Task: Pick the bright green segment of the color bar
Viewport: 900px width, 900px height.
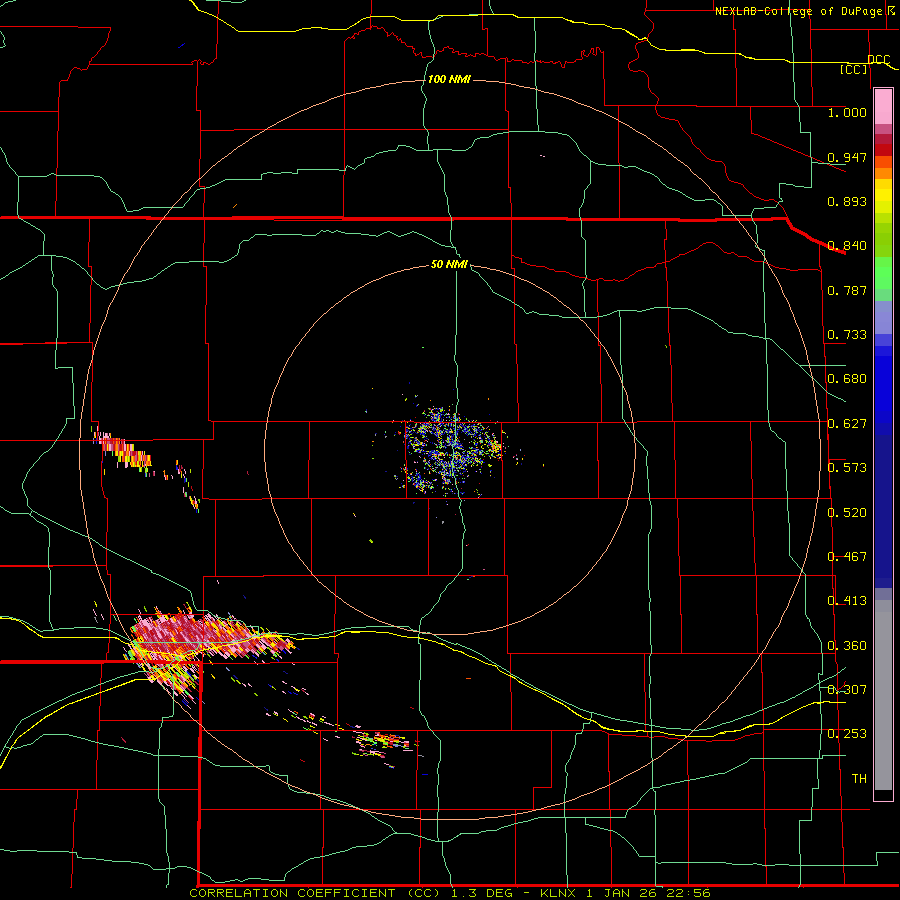Action: (x=883, y=273)
